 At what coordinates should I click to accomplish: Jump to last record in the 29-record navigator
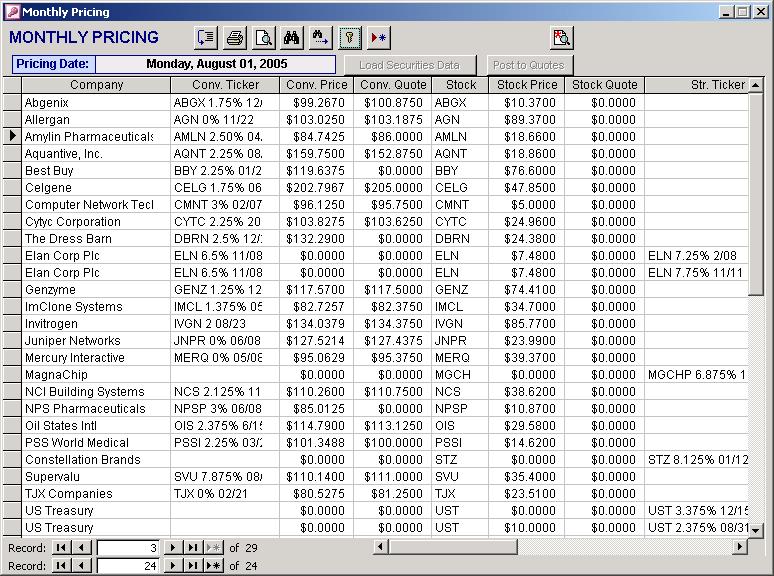pos(193,548)
